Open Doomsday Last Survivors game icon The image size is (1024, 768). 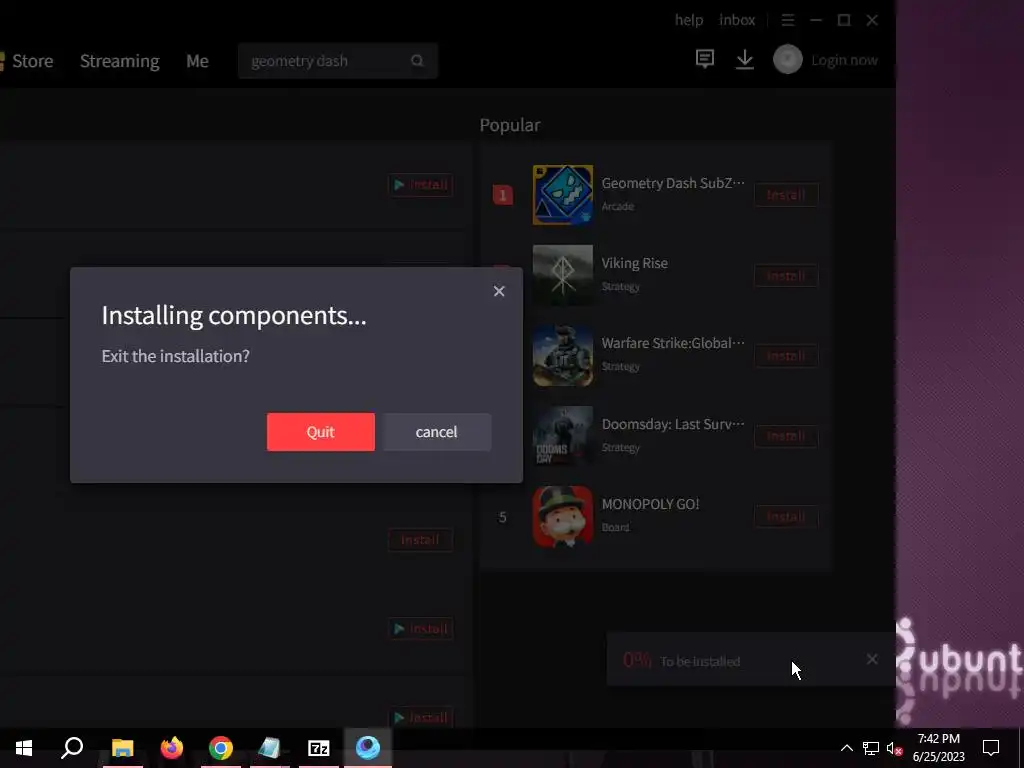pyautogui.click(x=563, y=436)
